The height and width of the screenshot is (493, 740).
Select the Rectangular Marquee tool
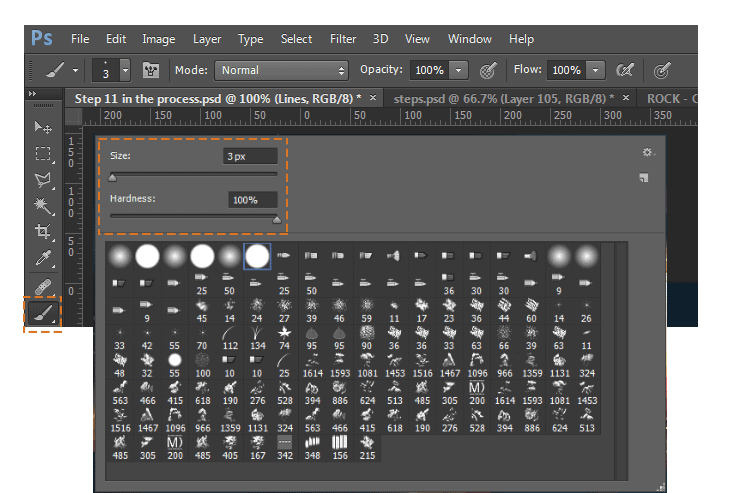point(43,153)
